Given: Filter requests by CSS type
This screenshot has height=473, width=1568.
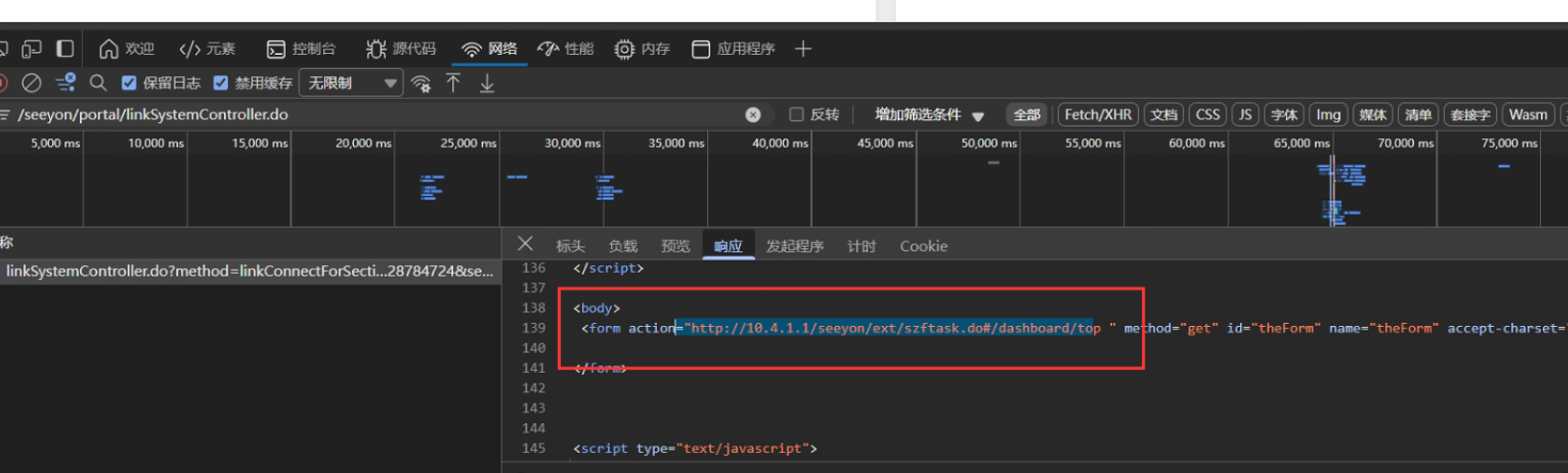Looking at the screenshot, I should tap(1207, 114).
